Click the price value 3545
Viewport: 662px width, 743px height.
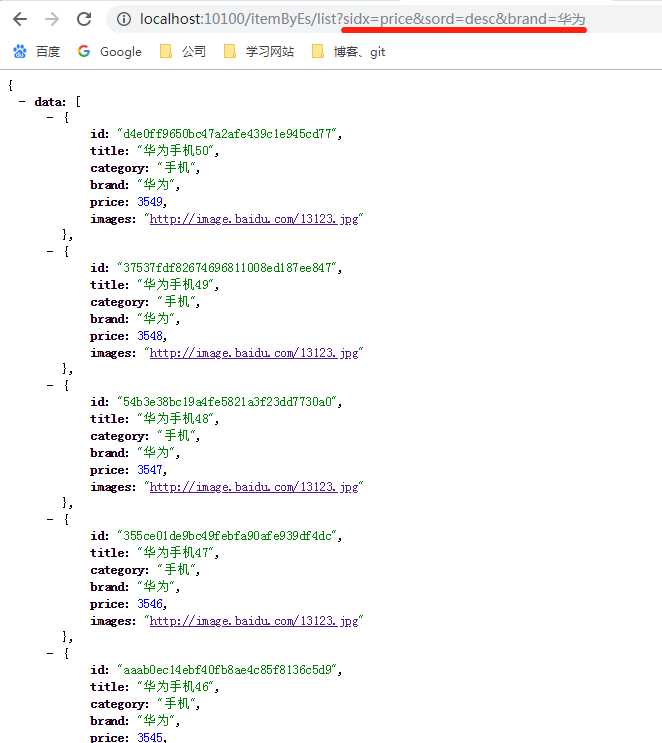tap(150, 737)
